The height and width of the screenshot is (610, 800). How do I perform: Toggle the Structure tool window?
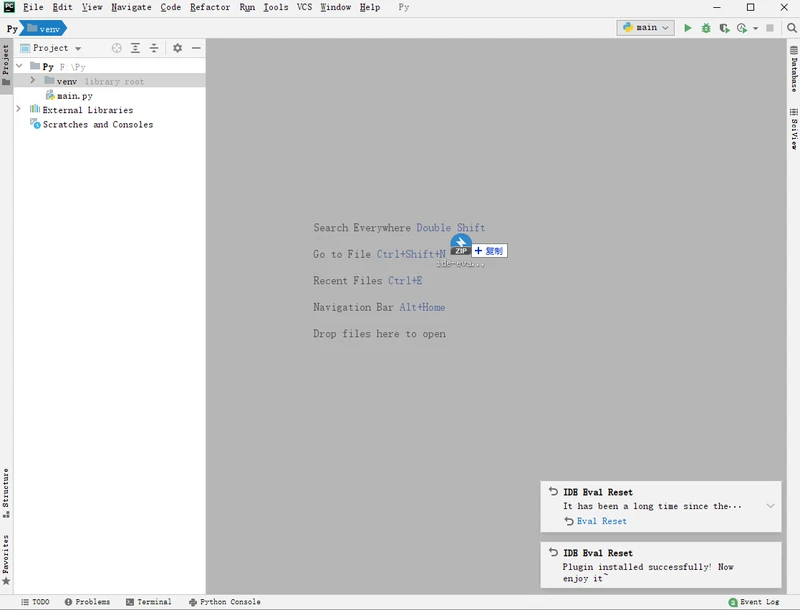6,492
